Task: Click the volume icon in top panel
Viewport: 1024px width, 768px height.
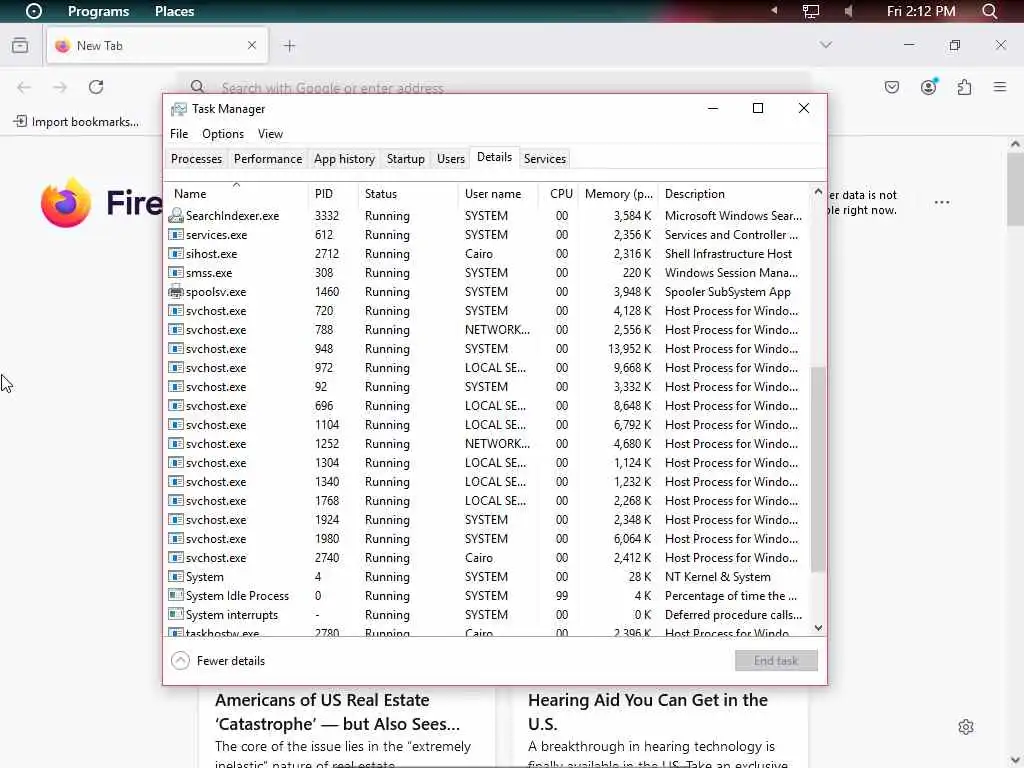Action: click(x=848, y=11)
